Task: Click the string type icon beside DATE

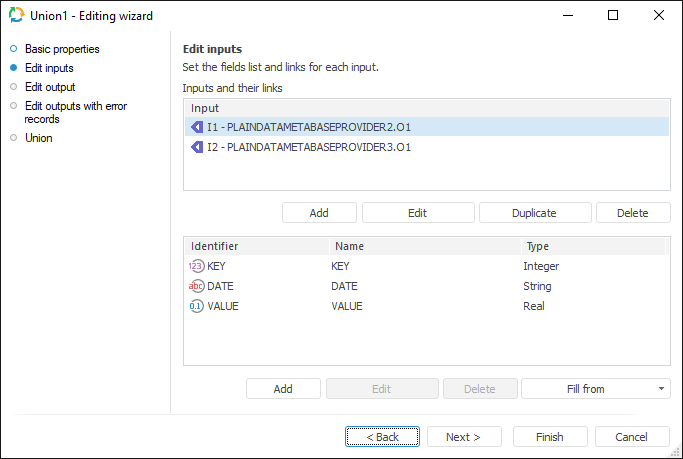Action: click(x=196, y=286)
